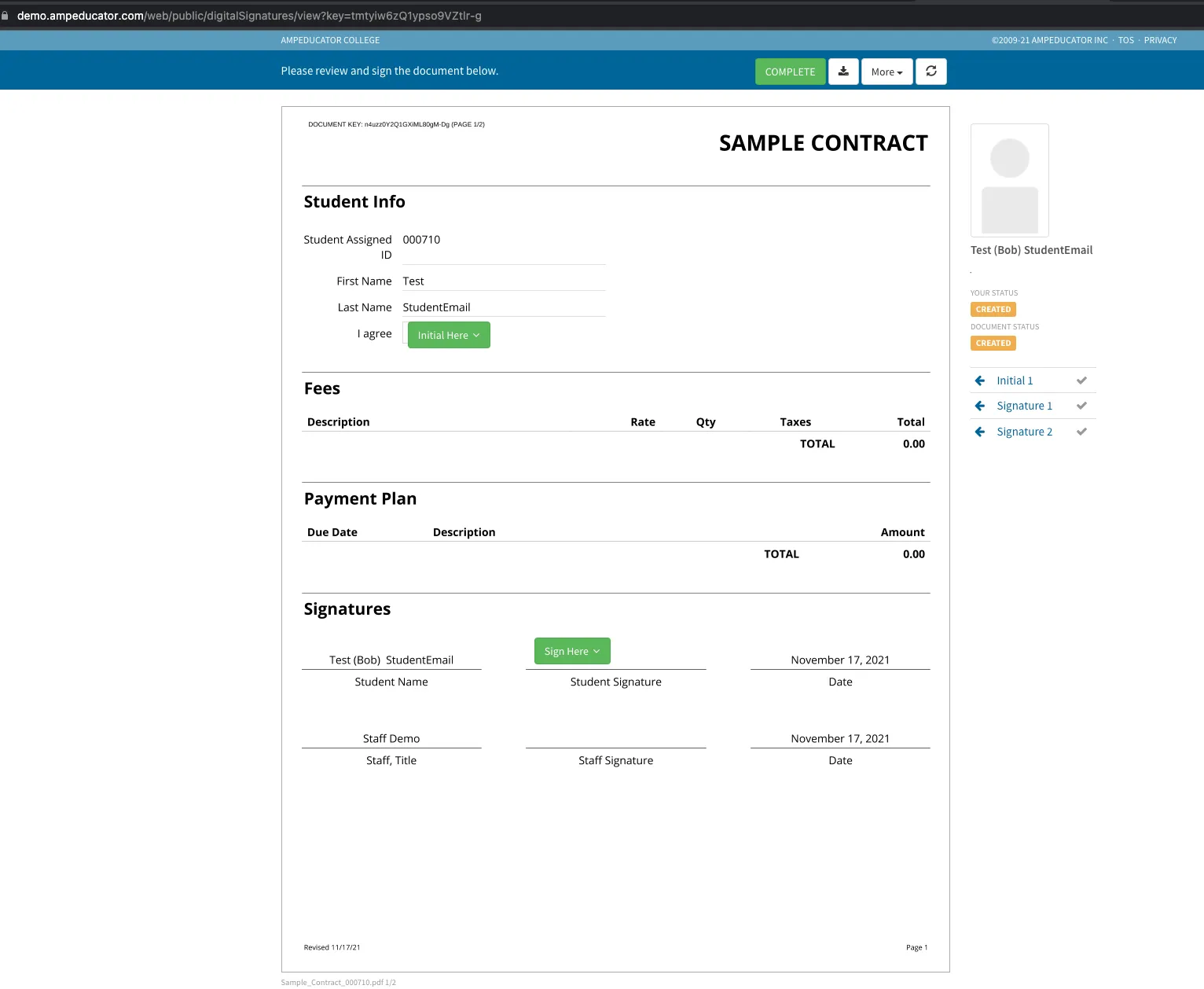The image size is (1204, 989).
Task: Click the Staff Demo name text
Action: pos(391,738)
